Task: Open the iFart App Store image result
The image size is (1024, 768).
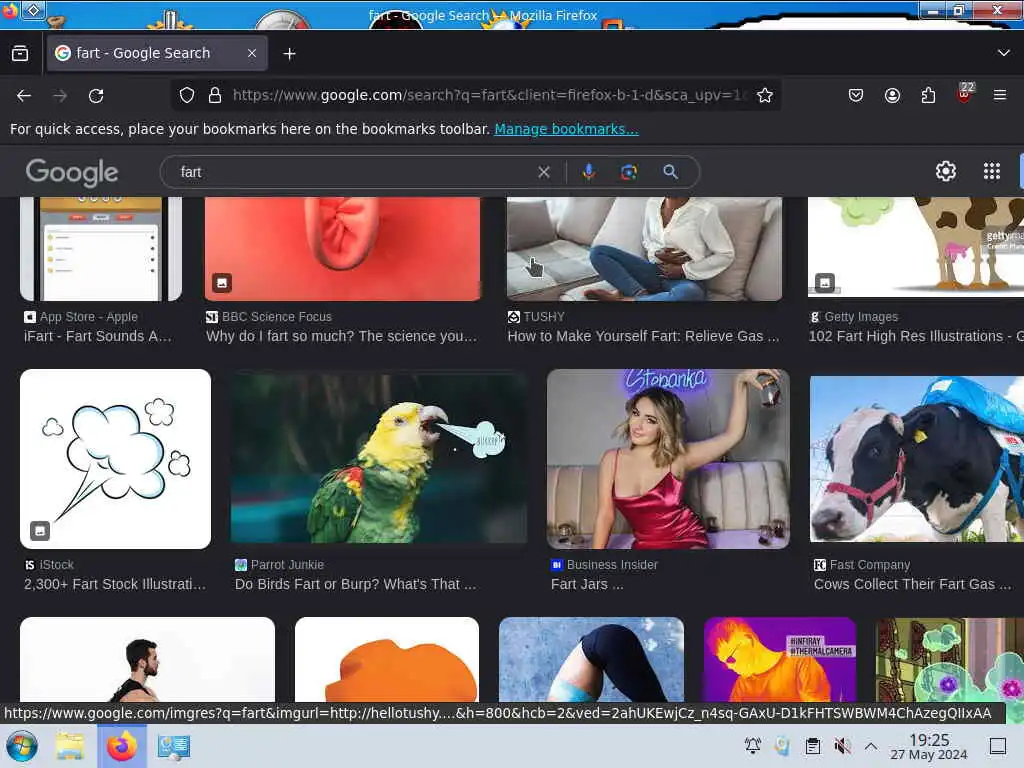Action: 101,249
